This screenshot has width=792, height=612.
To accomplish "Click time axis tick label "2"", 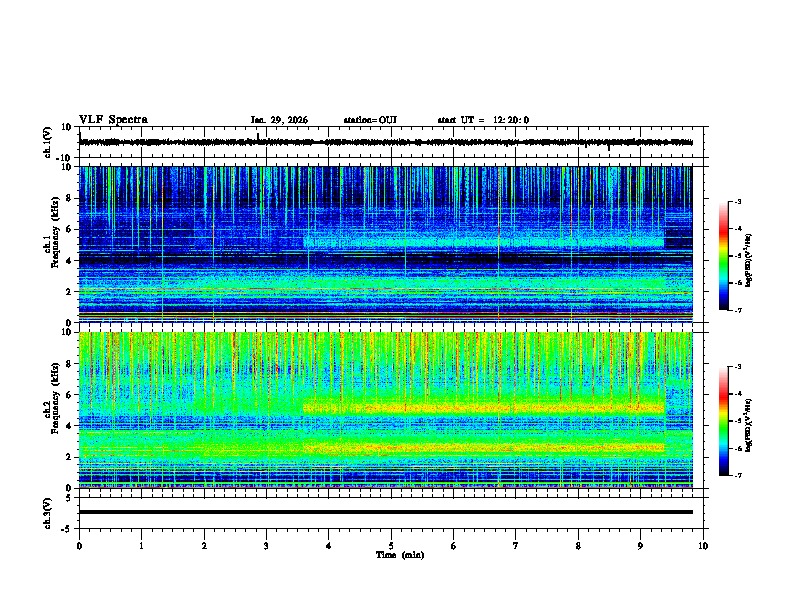I will pyautogui.click(x=204, y=546).
